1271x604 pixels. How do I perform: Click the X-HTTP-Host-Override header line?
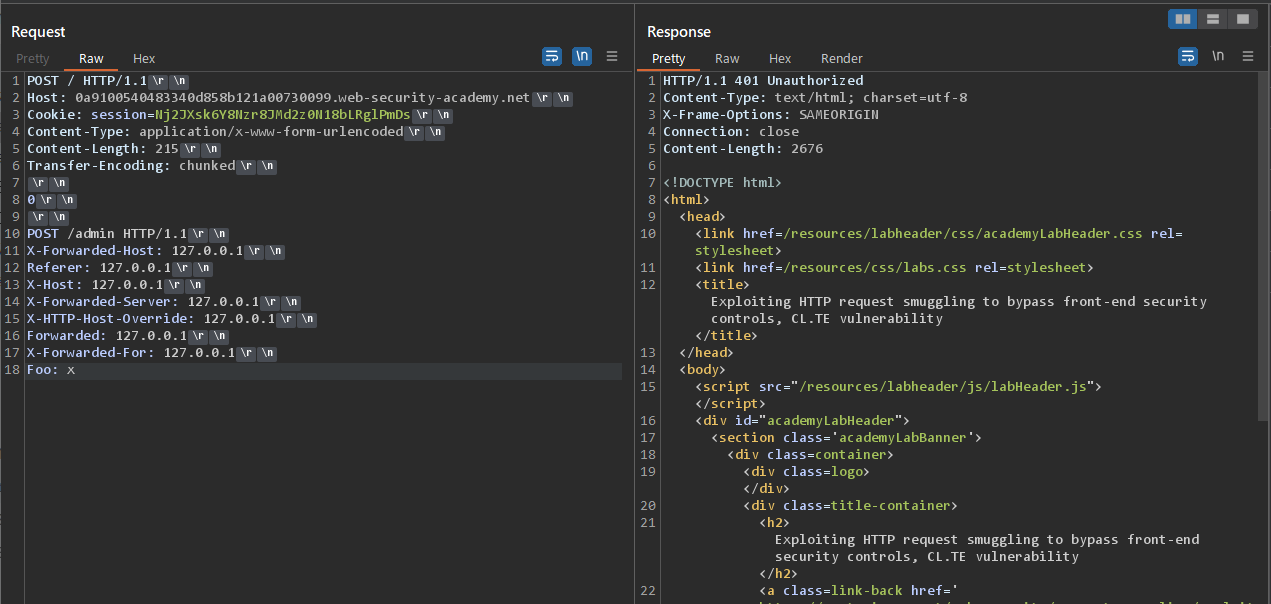(x=171, y=319)
